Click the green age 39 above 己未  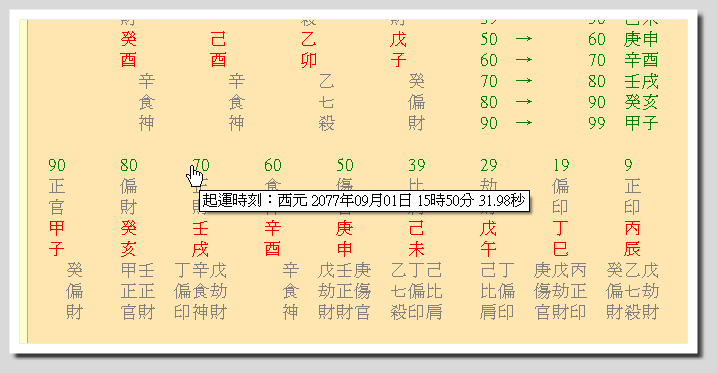[417, 165]
